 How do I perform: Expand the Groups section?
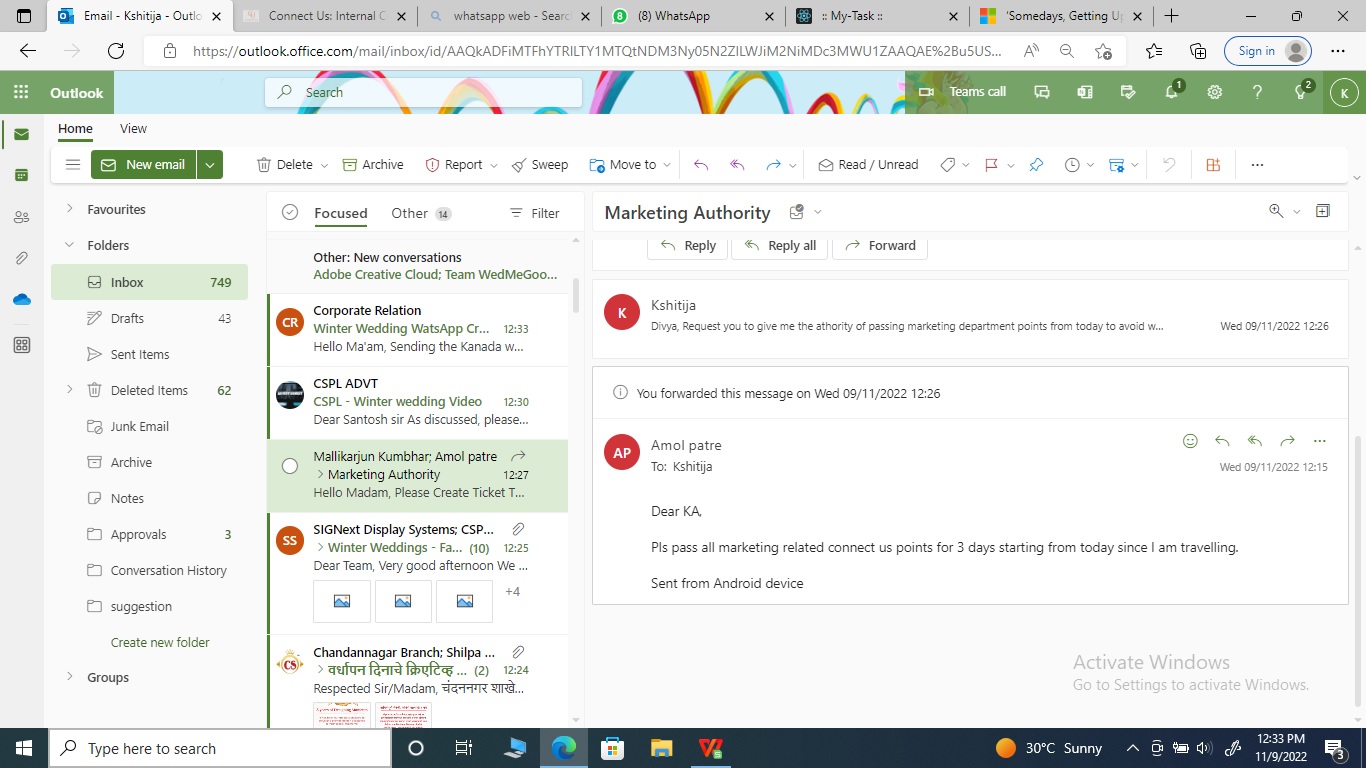(69, 677)
